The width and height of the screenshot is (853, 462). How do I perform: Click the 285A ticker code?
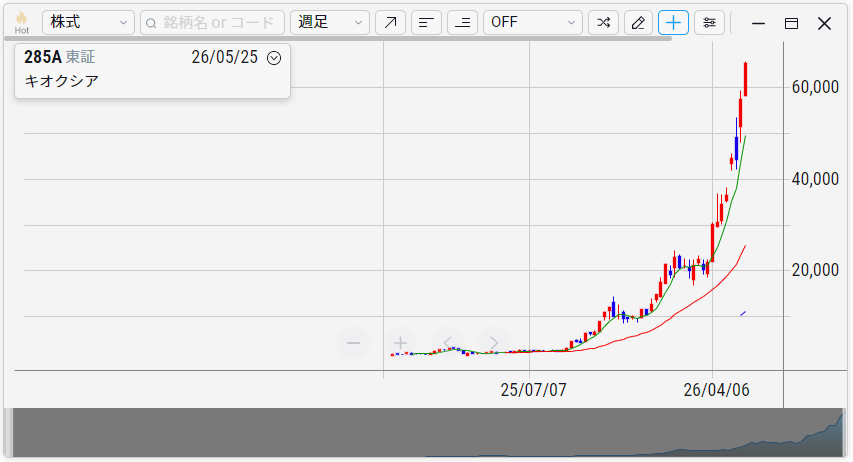pyautogui.click(x=42, y=57)
